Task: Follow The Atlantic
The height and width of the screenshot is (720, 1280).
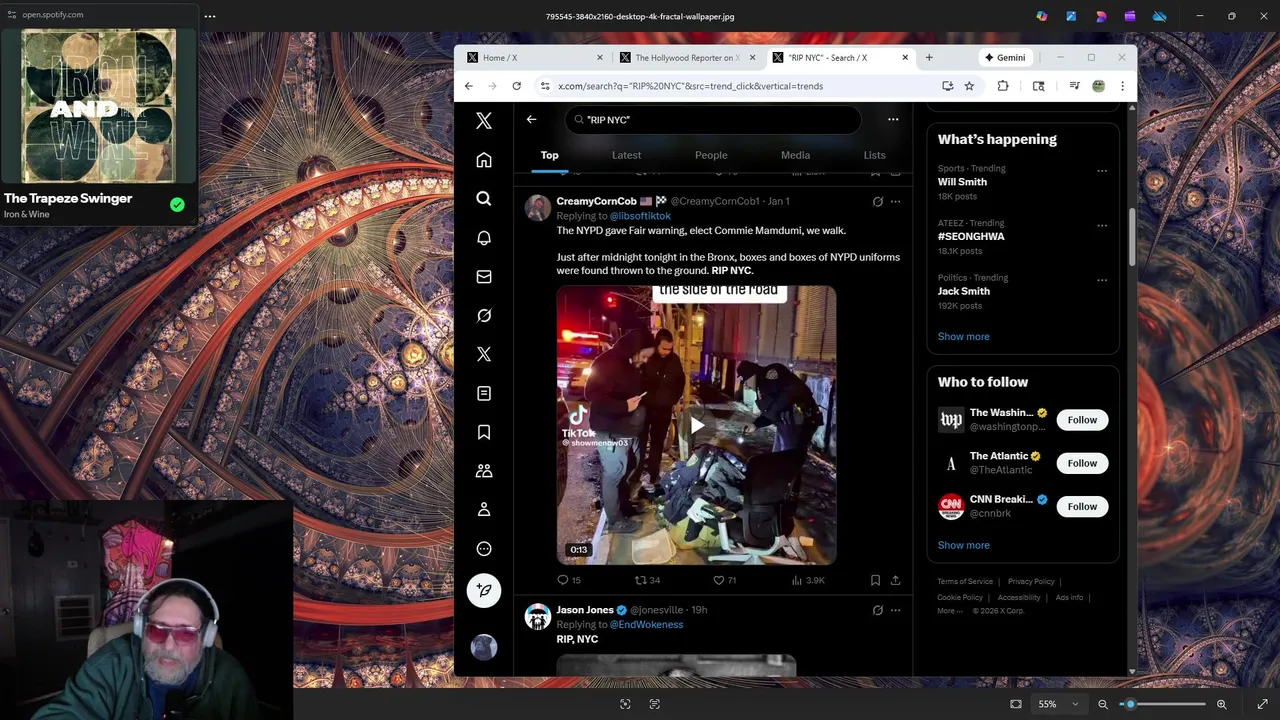Action: pos(1082,463)
